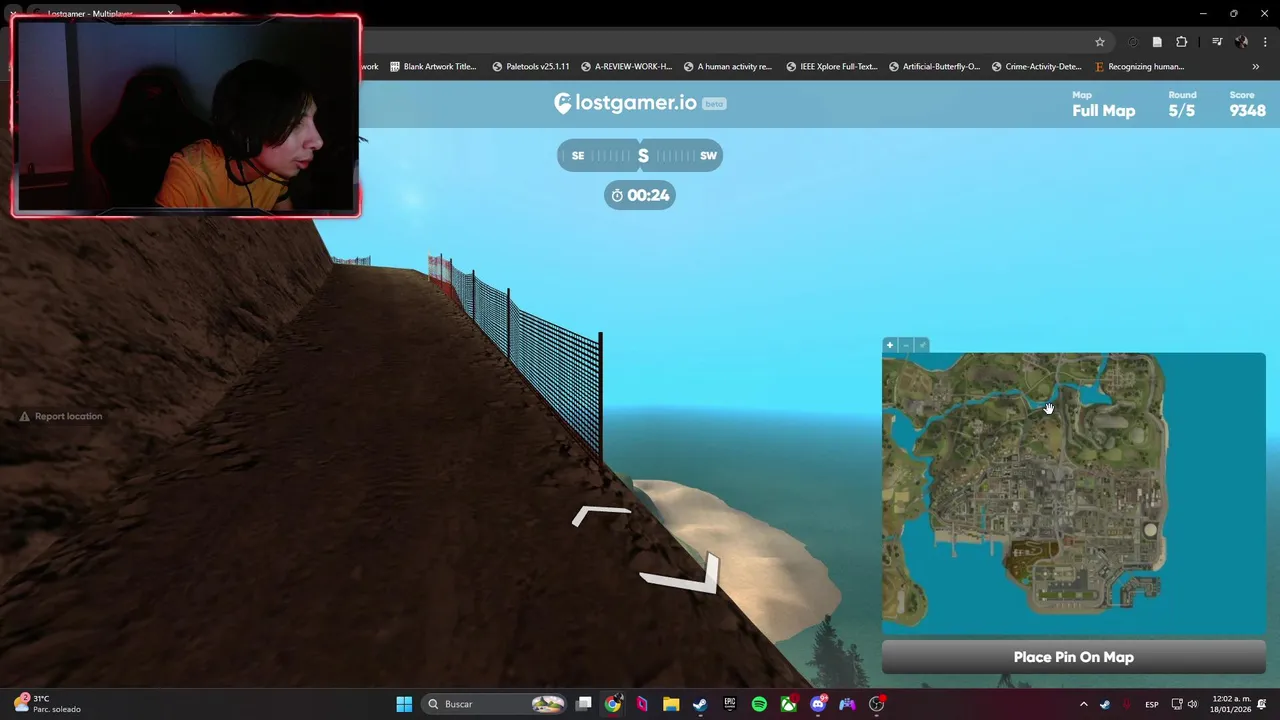
Task: Click the Steam system tray icon
Action: (1105, 704)
